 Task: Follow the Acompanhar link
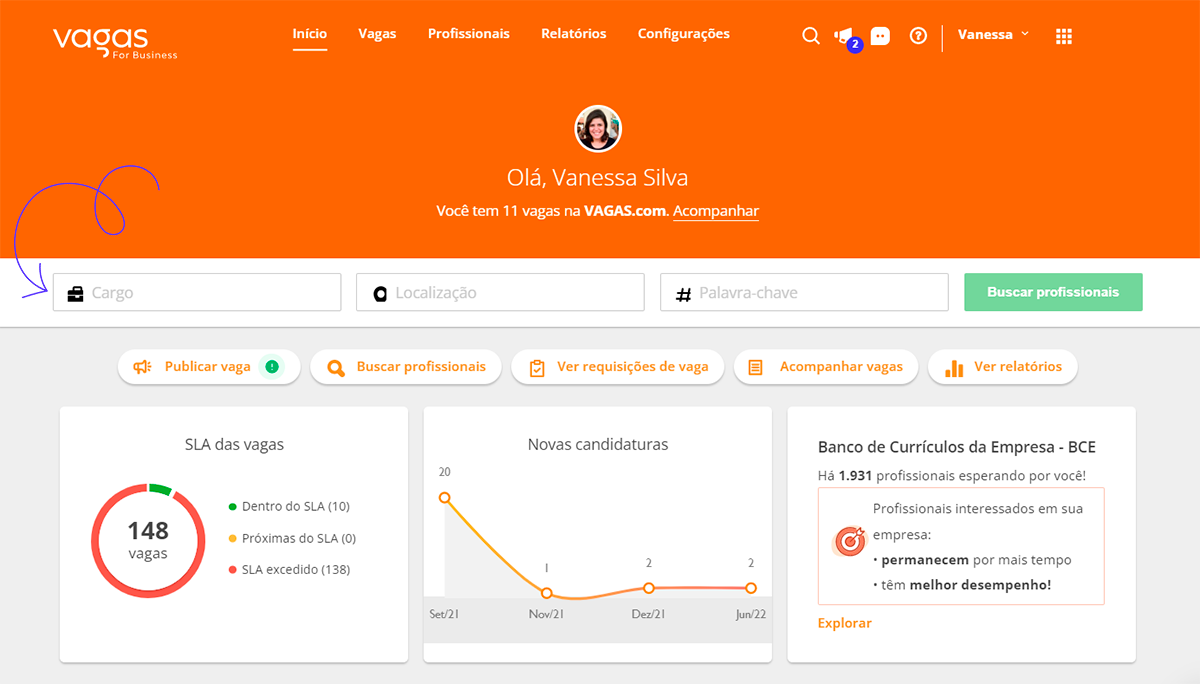tap(716, 212)
